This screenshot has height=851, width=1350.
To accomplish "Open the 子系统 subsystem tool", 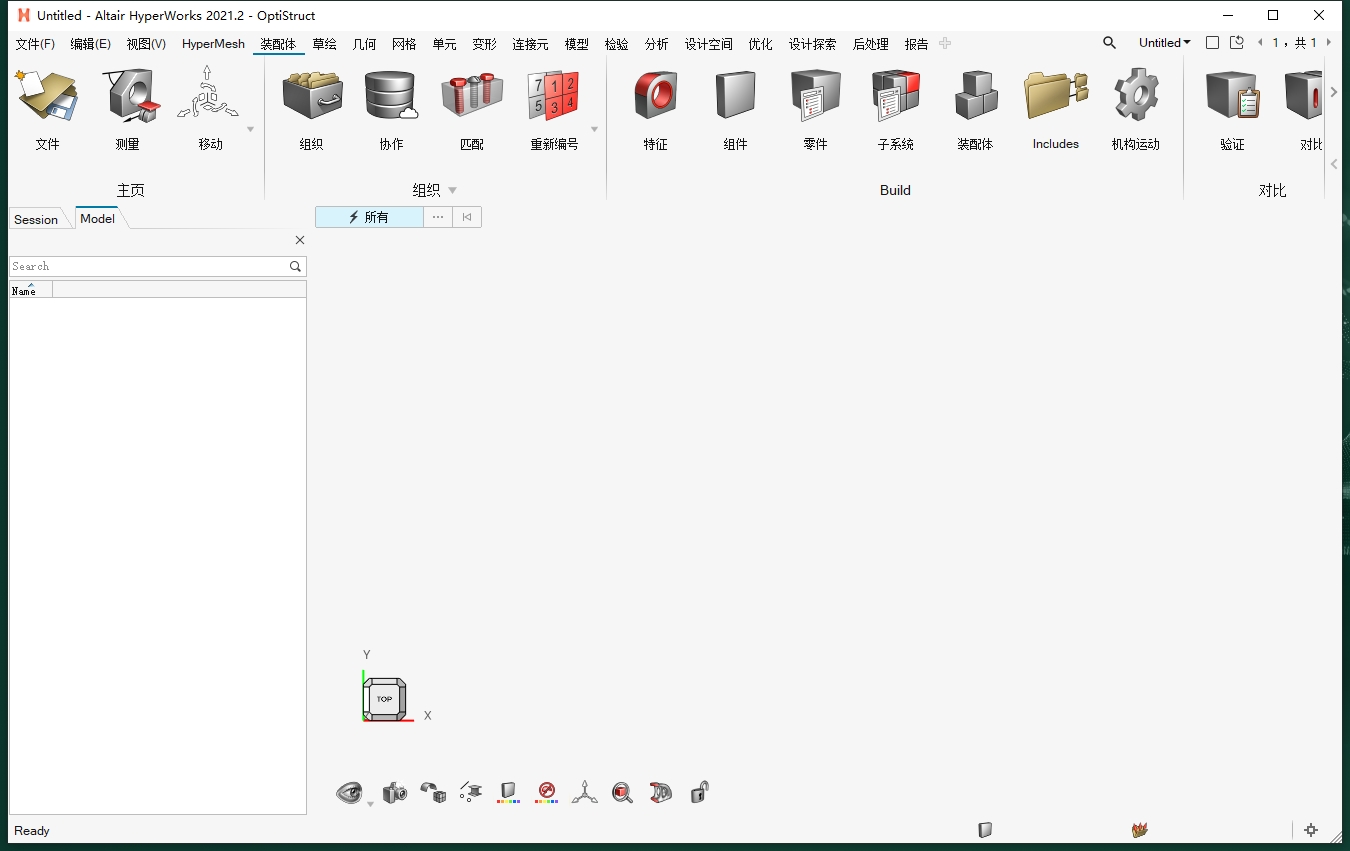I will click(x=895, y=98).
